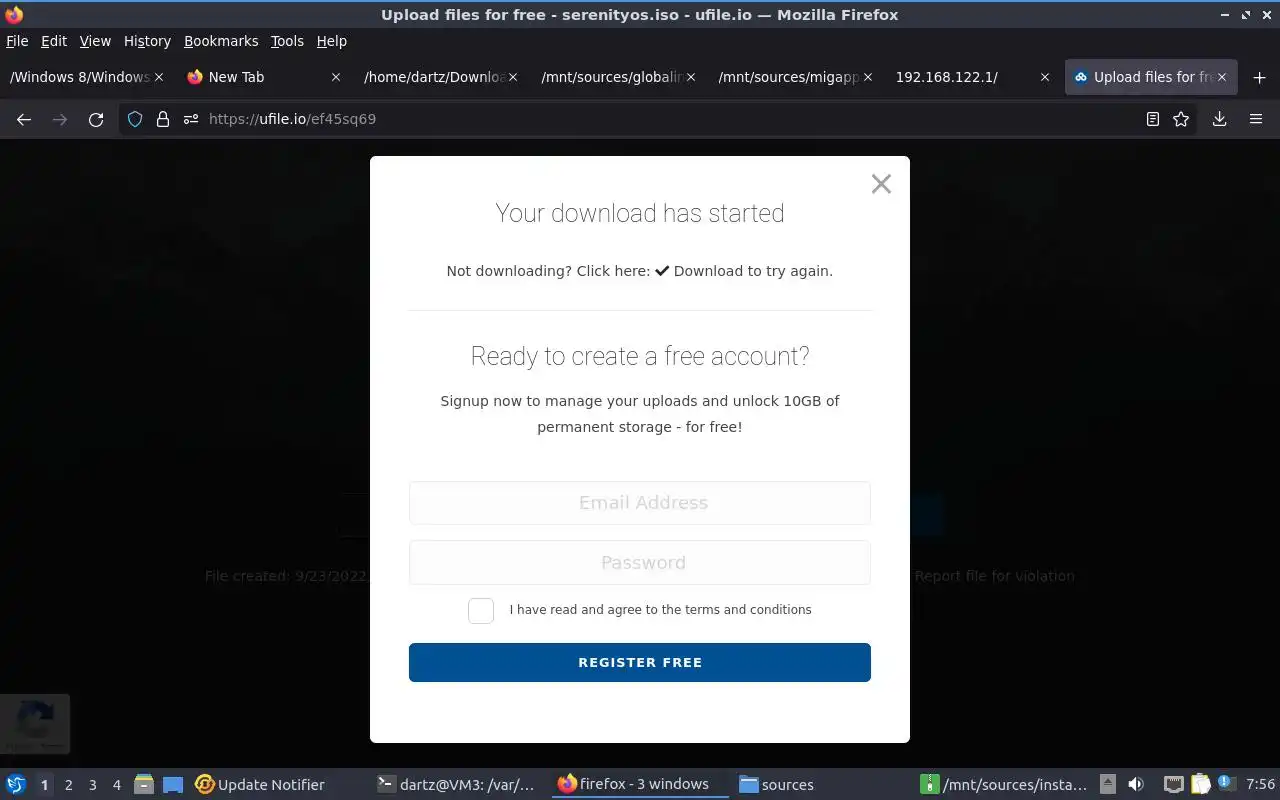Open Update Notifier taskbar item
1280x800 pixels.
(x=260, y=785)
